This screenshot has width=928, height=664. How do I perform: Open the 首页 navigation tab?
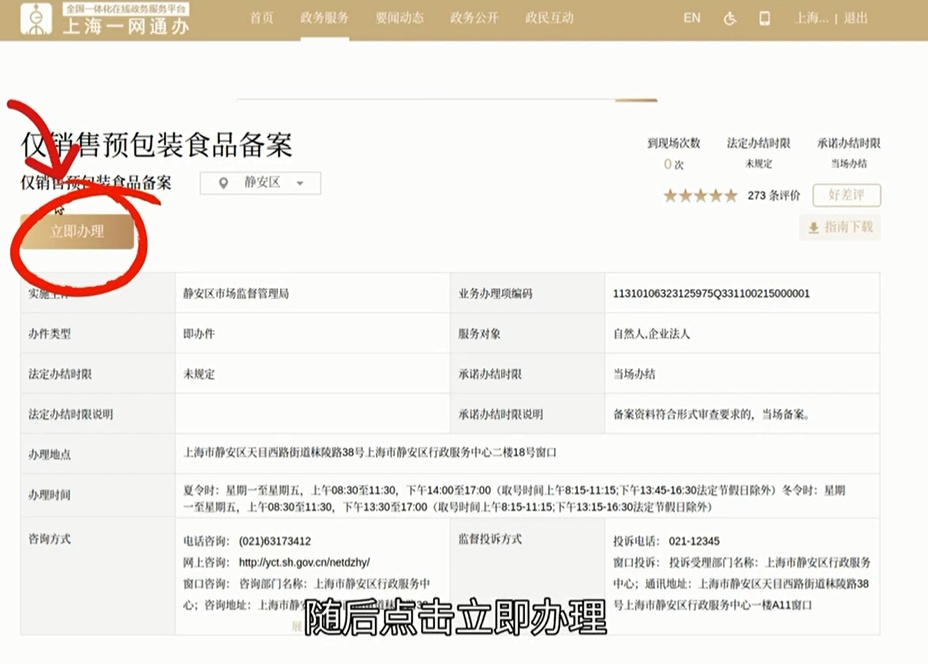261,18
